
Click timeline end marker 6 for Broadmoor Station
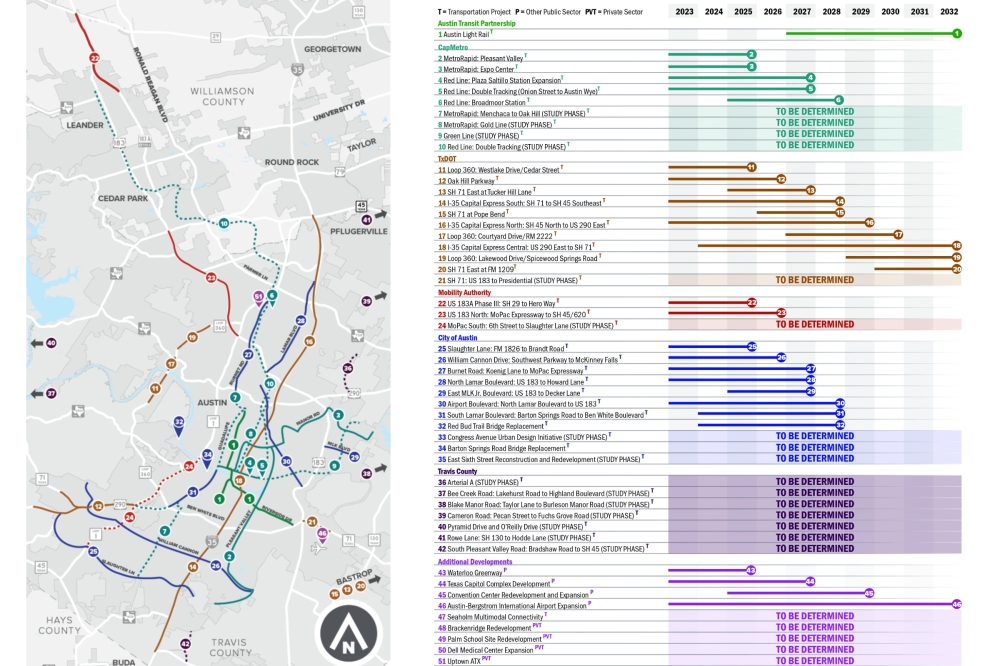tap(839, 100)
